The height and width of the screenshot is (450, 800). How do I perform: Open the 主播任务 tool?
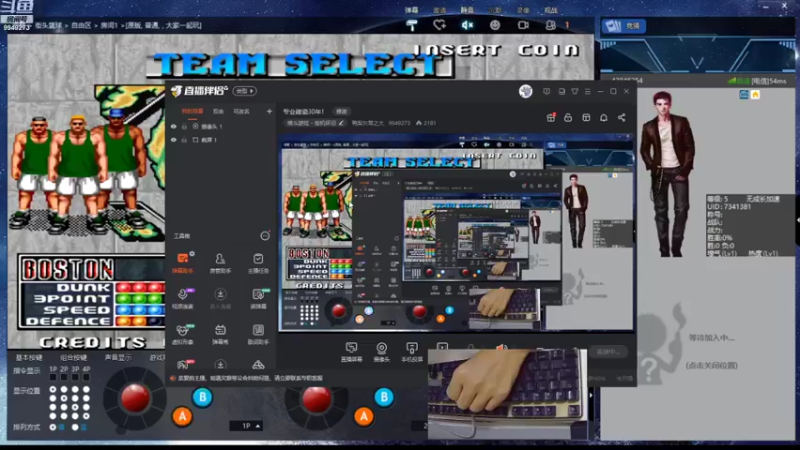point(258,263)
